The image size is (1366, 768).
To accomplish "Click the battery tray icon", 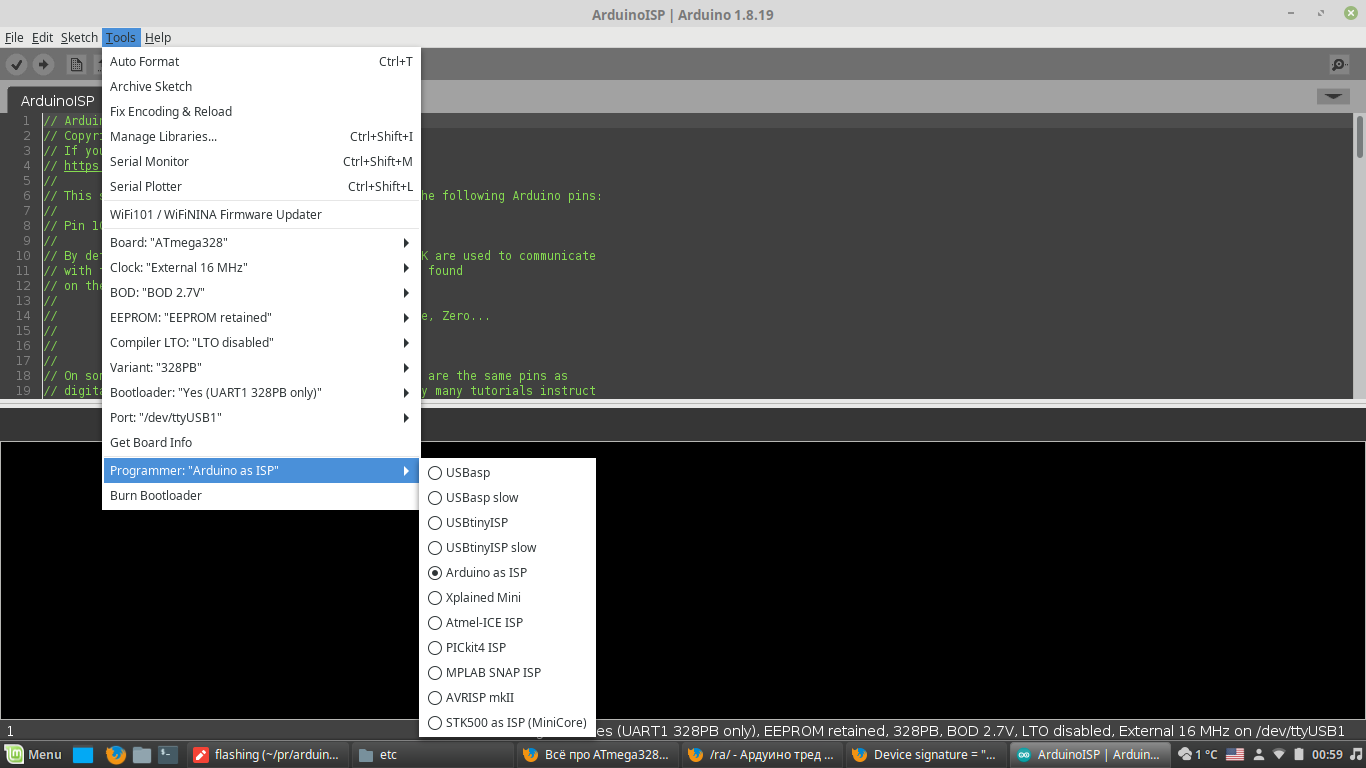I will tap(1299, 755).
